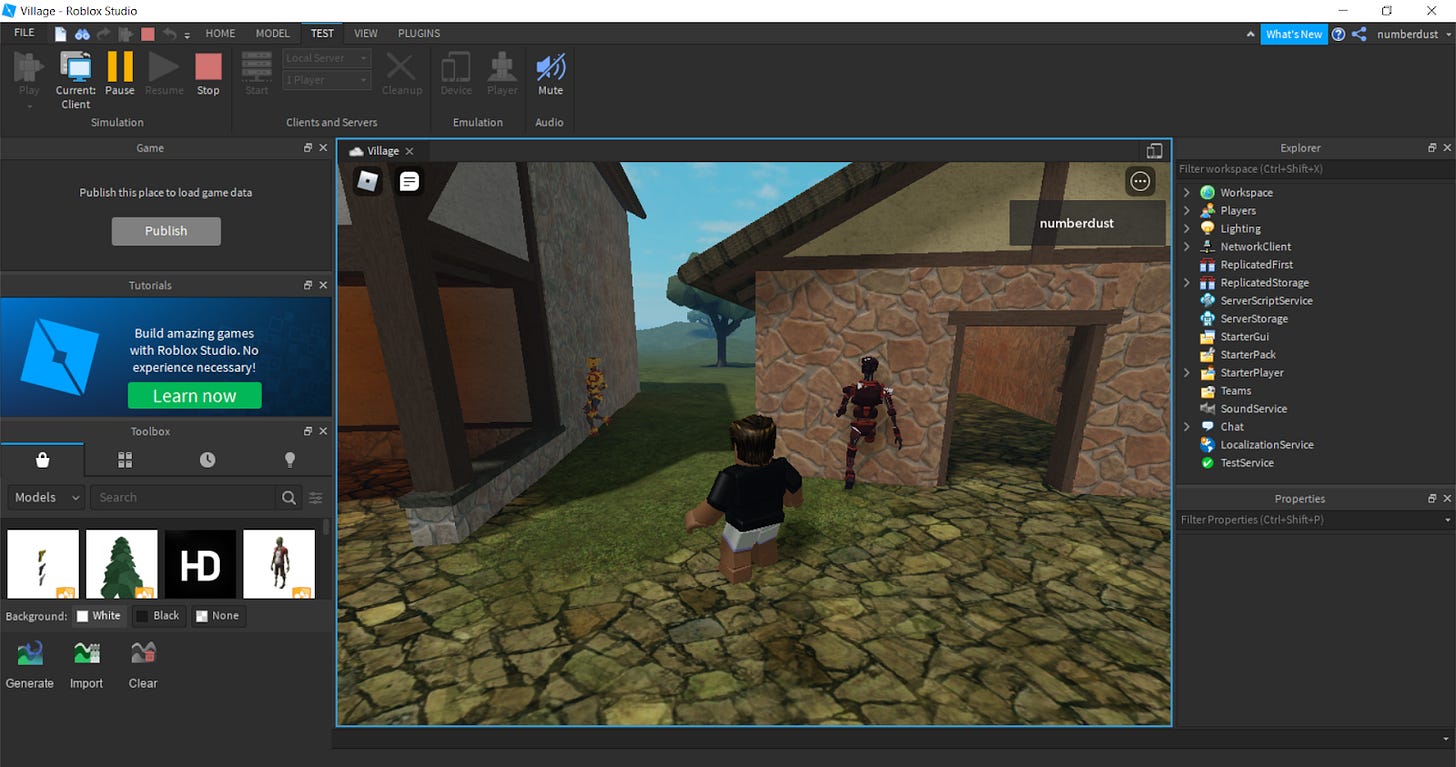Close the Tutorials panel
The image size is (1456, 767).
pyautogui.click(x=323, y=285)
